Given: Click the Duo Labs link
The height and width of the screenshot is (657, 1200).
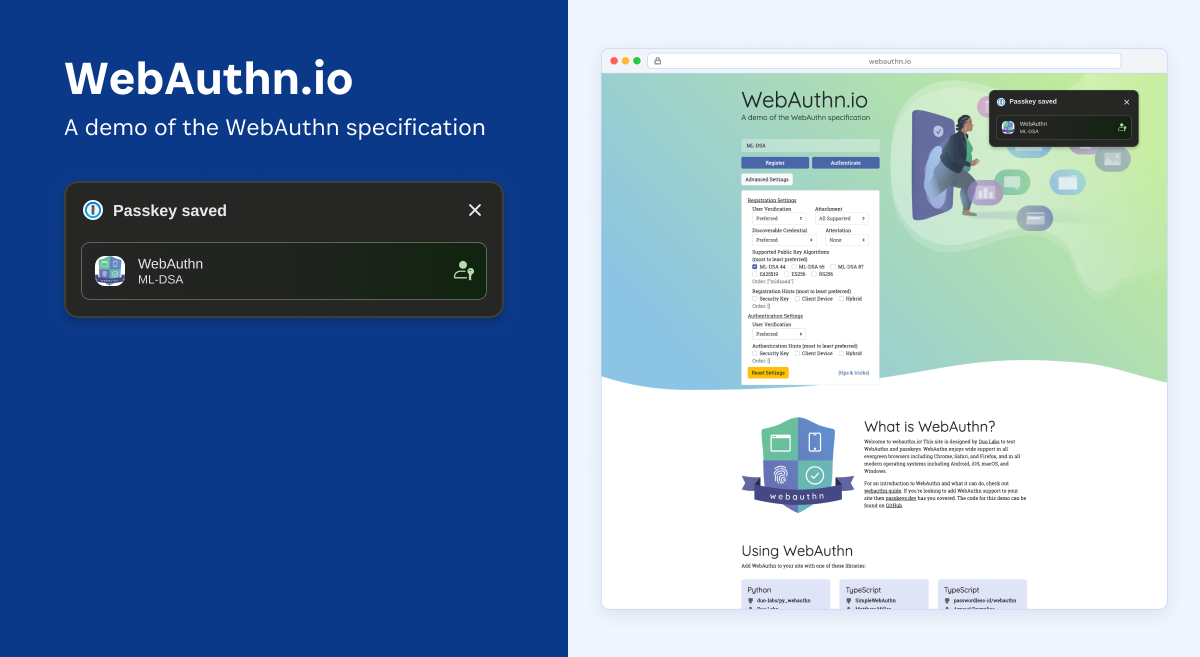Looking at the screenshot, I should (989, 442).
